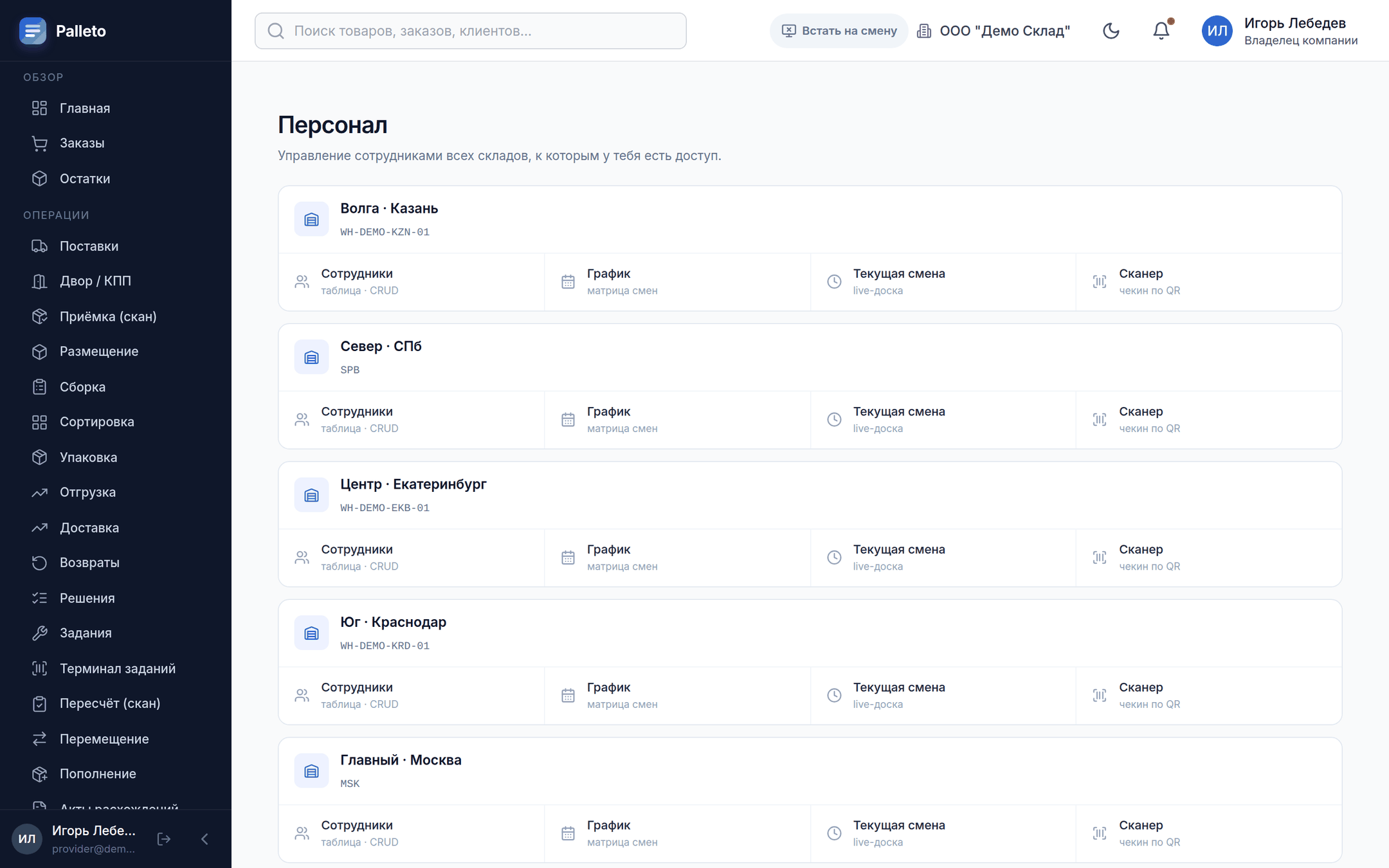Click the Решения checklist icon
Image resolution: width=1389 pixels, height=868 pixels.
40,598
